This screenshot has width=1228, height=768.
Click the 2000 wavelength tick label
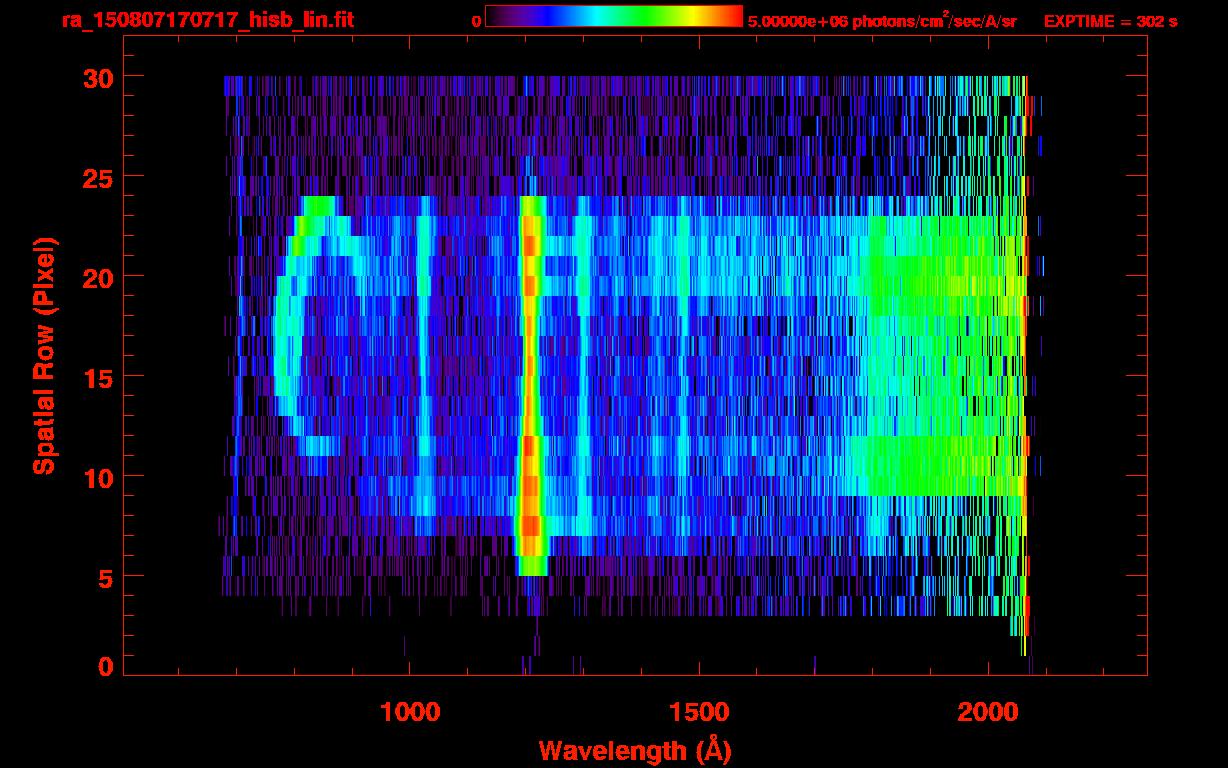coord(987,711)
